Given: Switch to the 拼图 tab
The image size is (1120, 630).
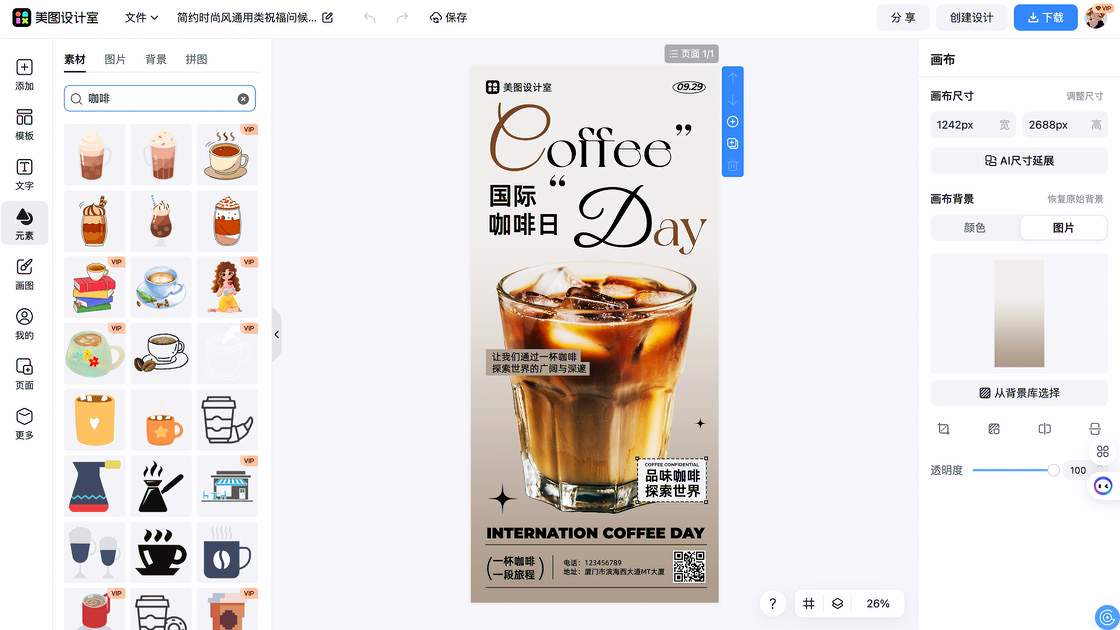Looking at the screenshot, I should pos(196,60).
